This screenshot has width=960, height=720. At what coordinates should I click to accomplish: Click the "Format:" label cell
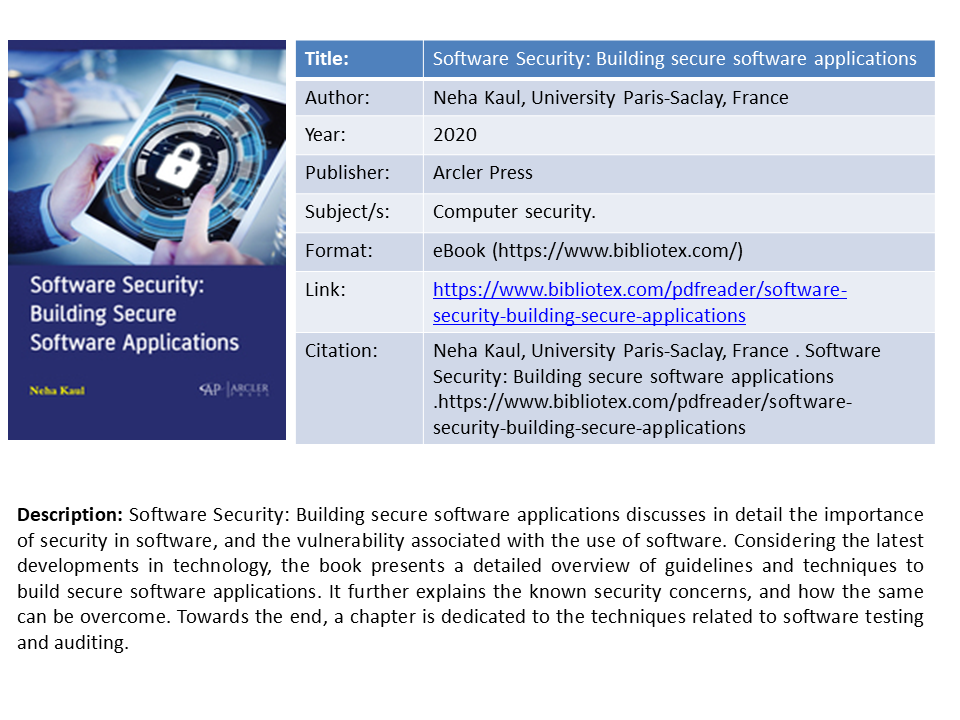[359, 251]
